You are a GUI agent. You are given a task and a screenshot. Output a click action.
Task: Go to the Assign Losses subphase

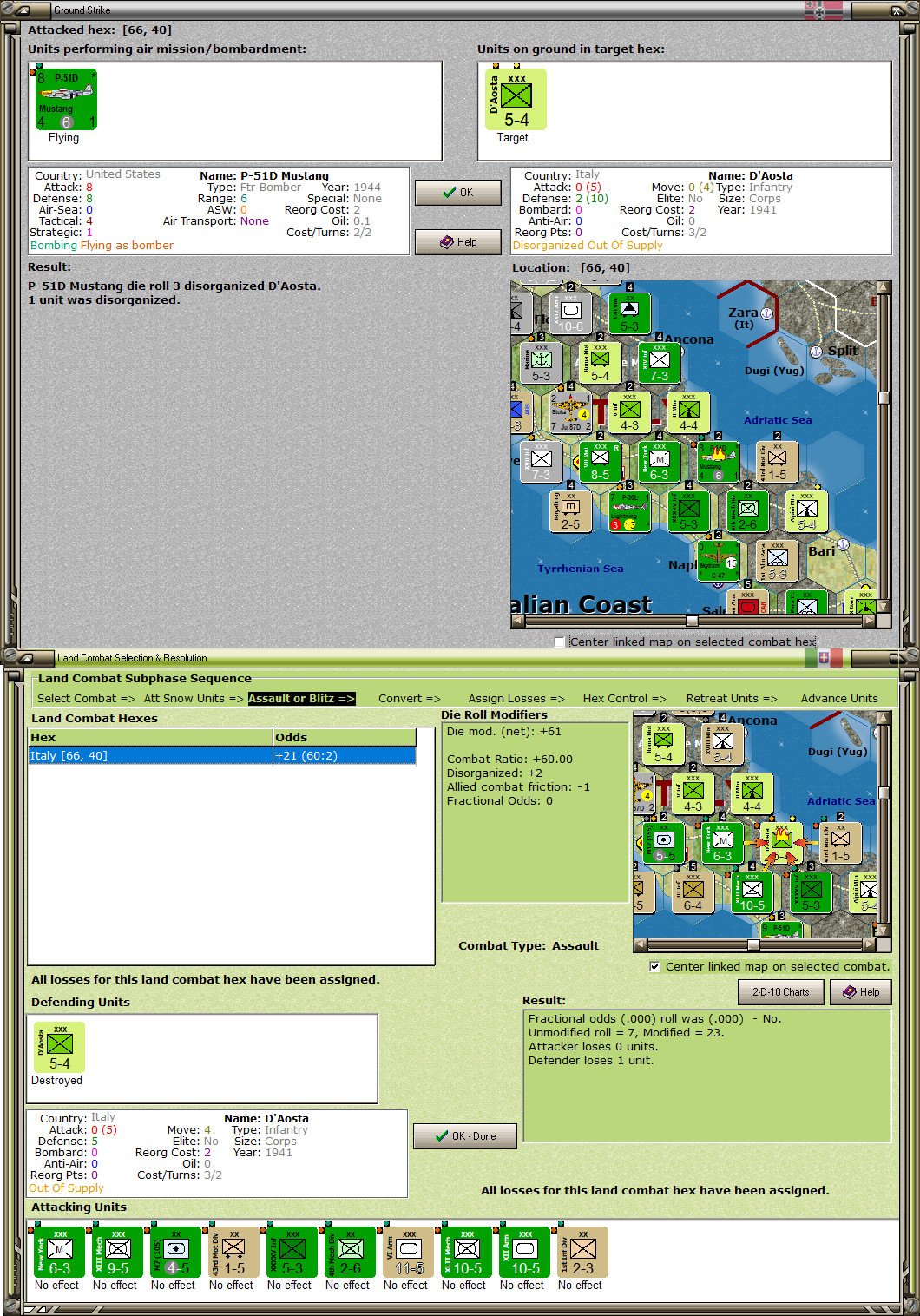click(516, 698)
